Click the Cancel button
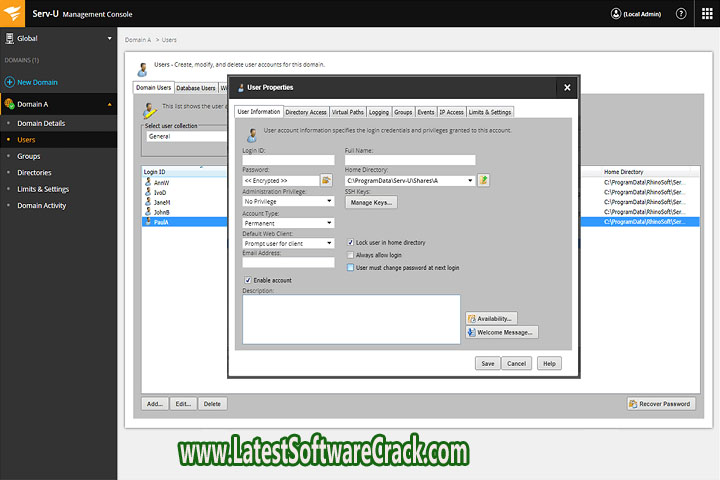720x480 pixels. pos(517,363)
